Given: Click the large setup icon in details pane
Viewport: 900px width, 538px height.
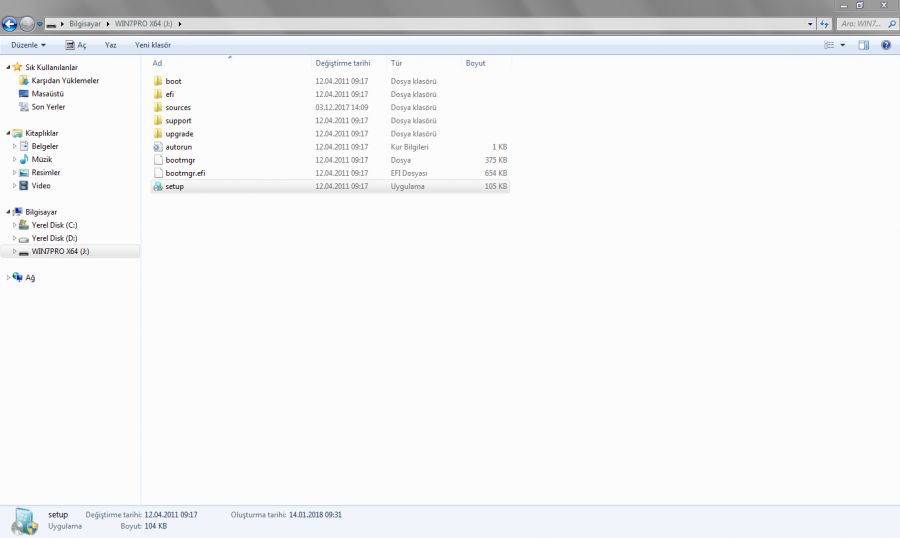Looking at the screenshot, I should 24,521.
